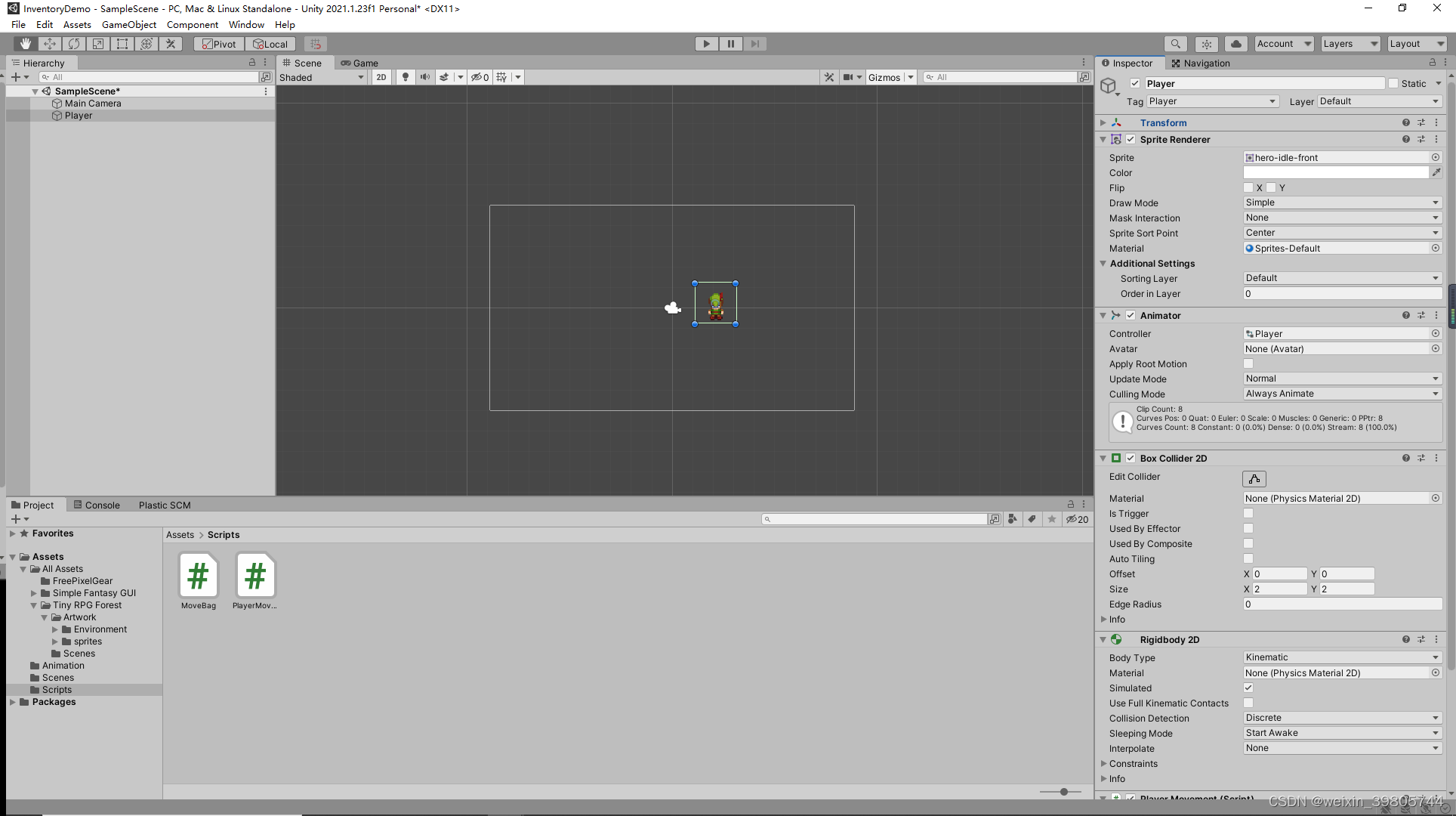This screenshot has width=1456, height=816.
Task: Toggle 2D scene view mode
Action: [381, 77]
